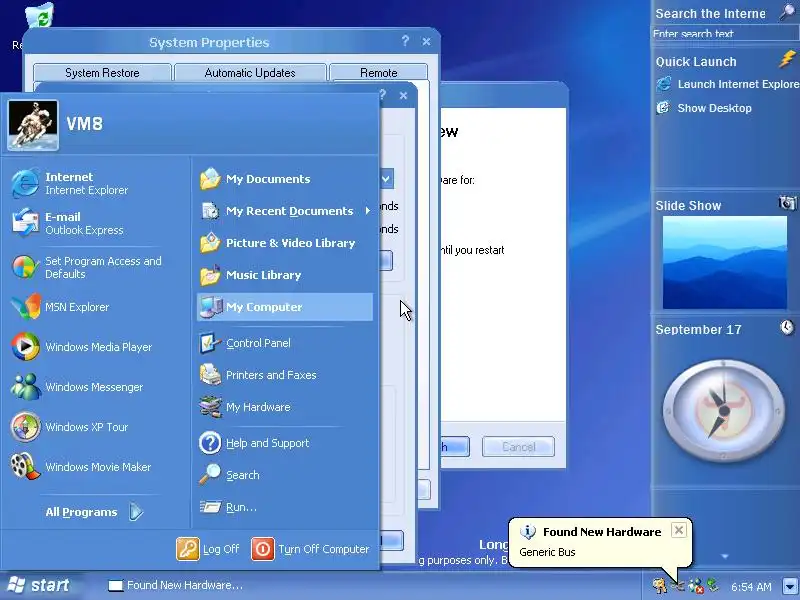
Task: Click the sidebar date clock icon
Action: [787, 327]
